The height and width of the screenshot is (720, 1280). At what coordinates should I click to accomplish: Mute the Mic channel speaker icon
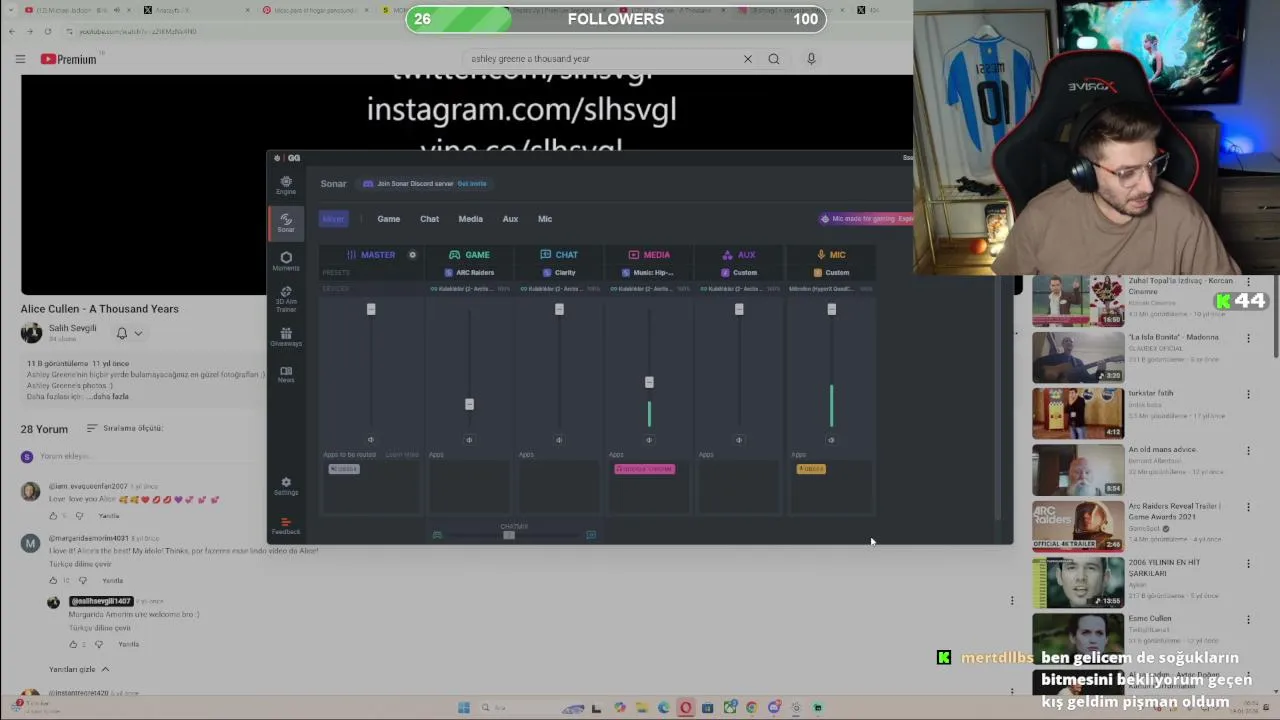(x=831, y=439)
